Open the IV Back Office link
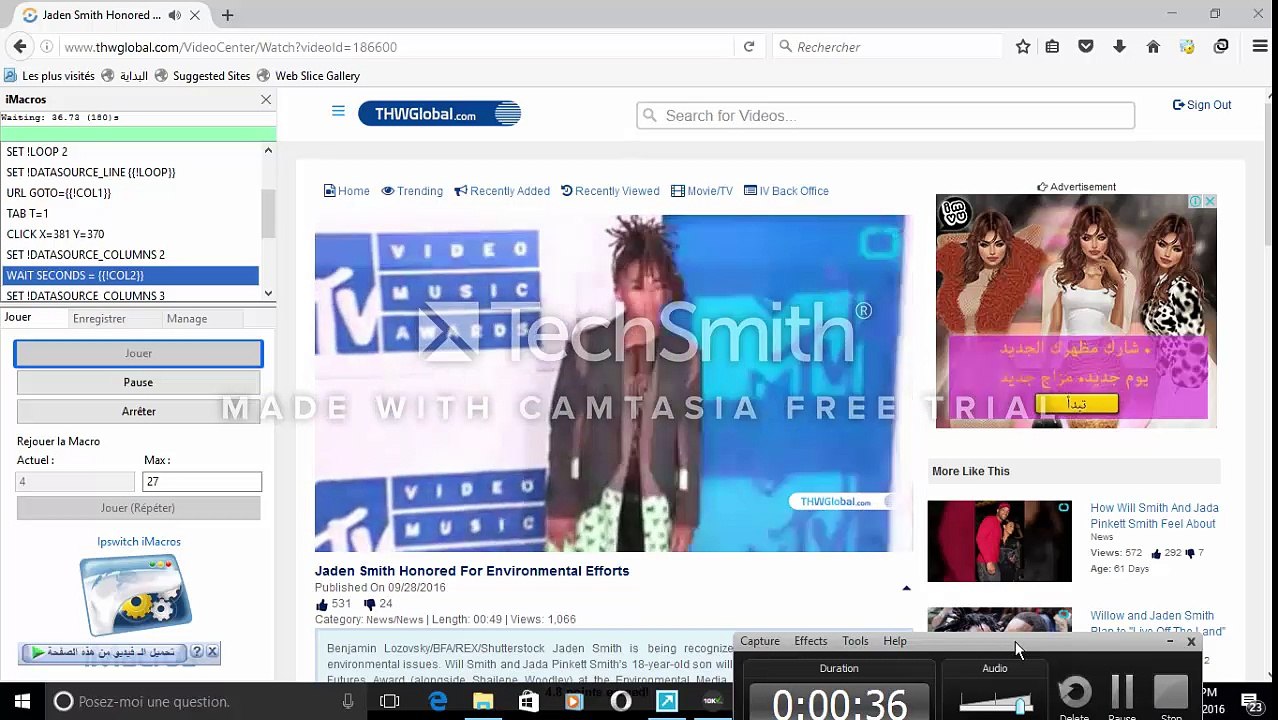The image size is (1278, 720). pyautogui.click(x=786, y=191)
